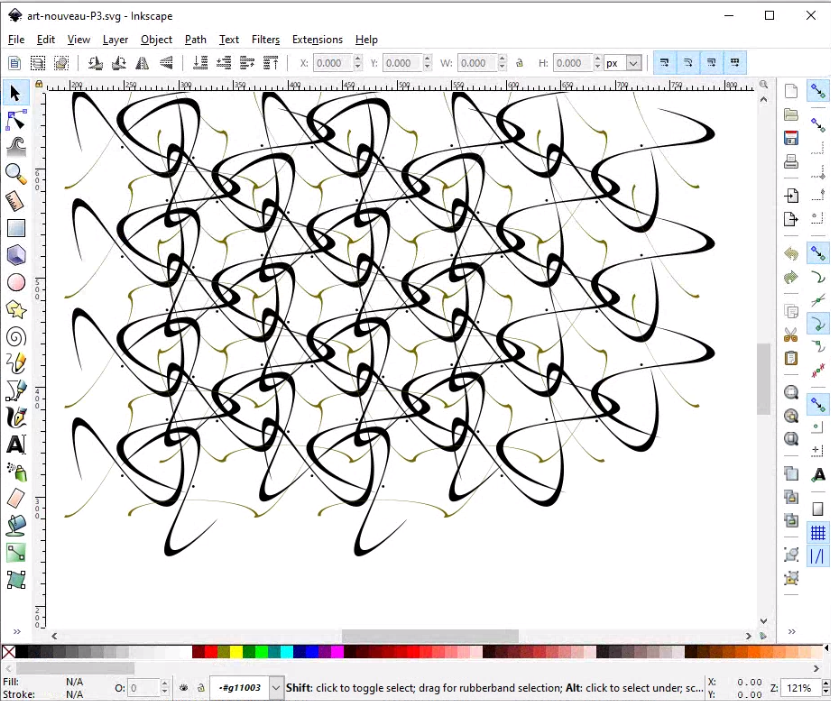831x701 pixels.
Task: Click the Undo icon
Action: pyautogui.click(x=790, y=253)
